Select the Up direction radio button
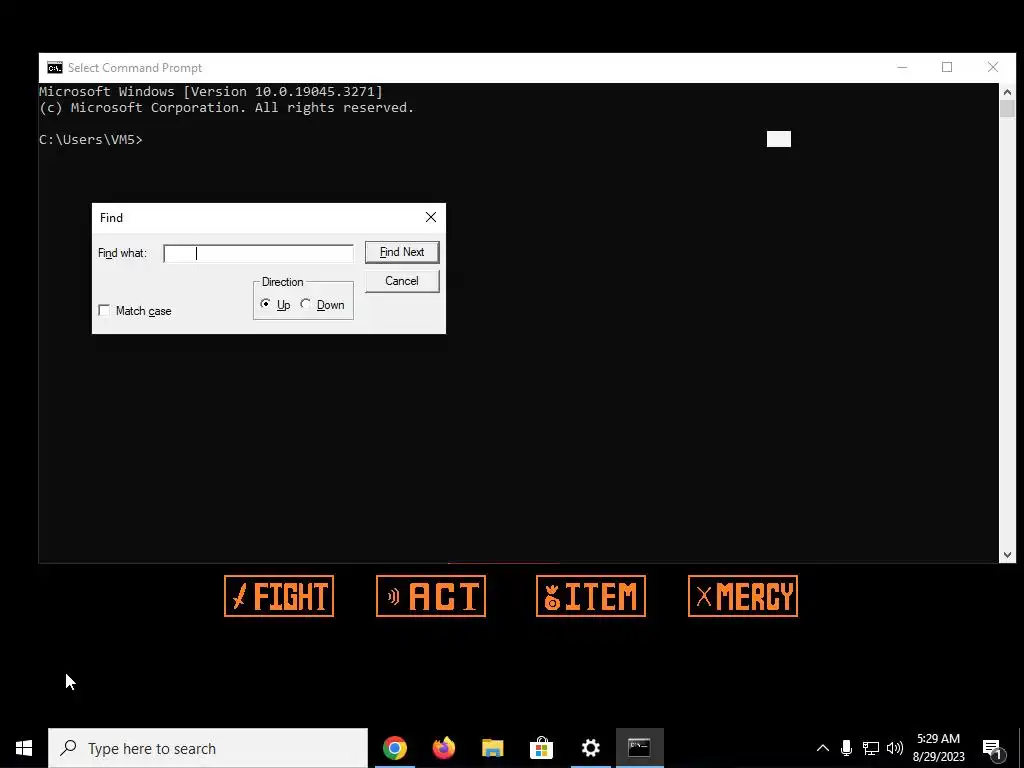Screen dimensions: 1024x768 [x=265, y=304]
